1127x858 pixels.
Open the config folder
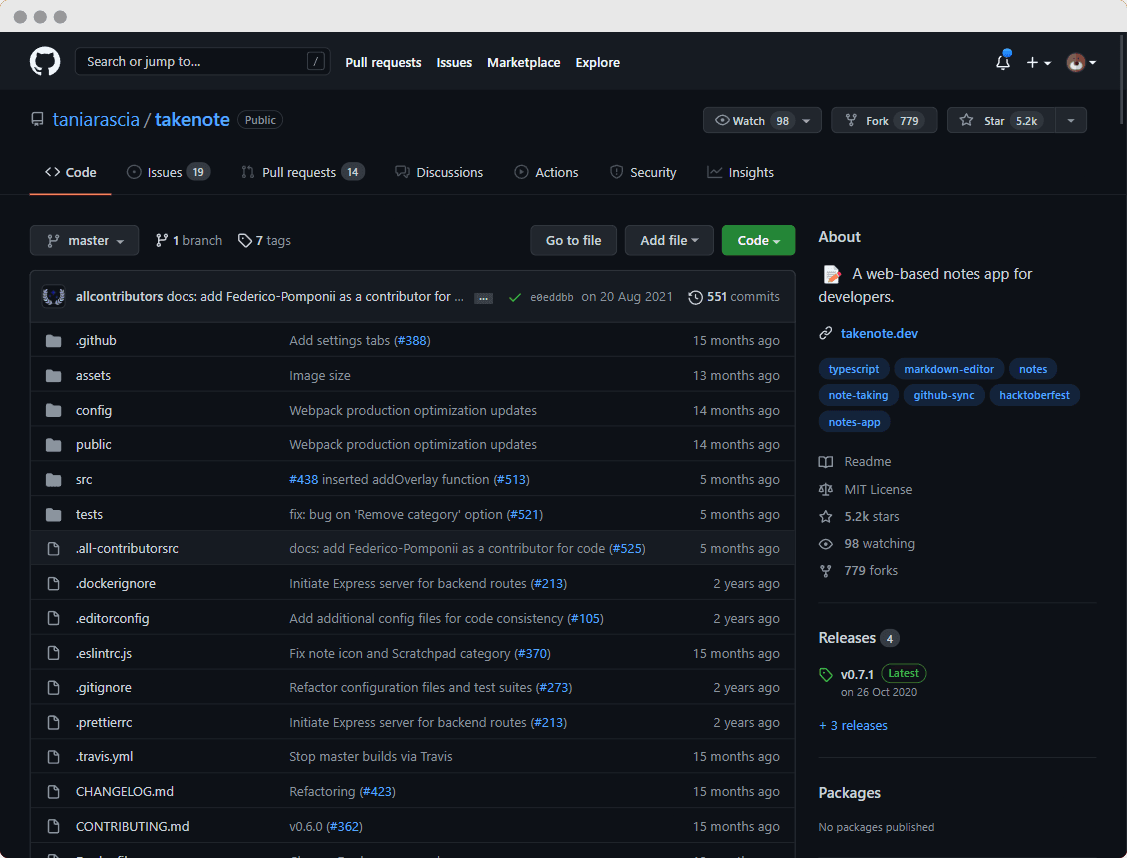[94, 410]
